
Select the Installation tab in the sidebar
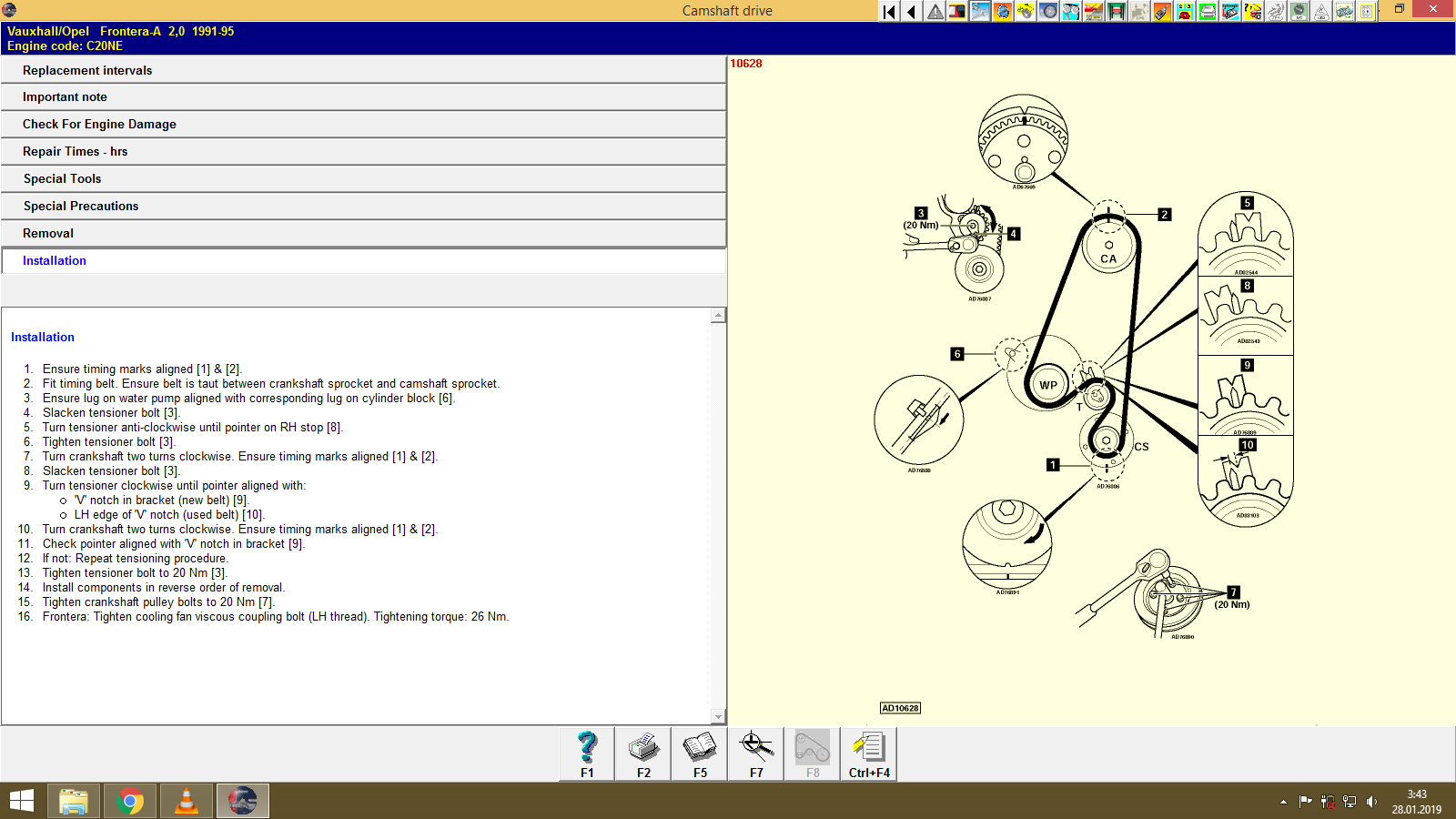(364, 260)
